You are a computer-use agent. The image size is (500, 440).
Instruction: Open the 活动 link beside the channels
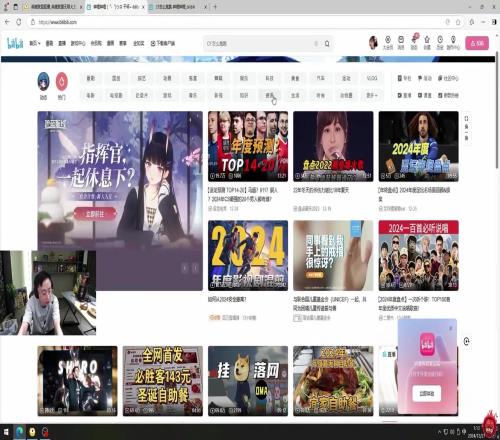coord(425,78)
